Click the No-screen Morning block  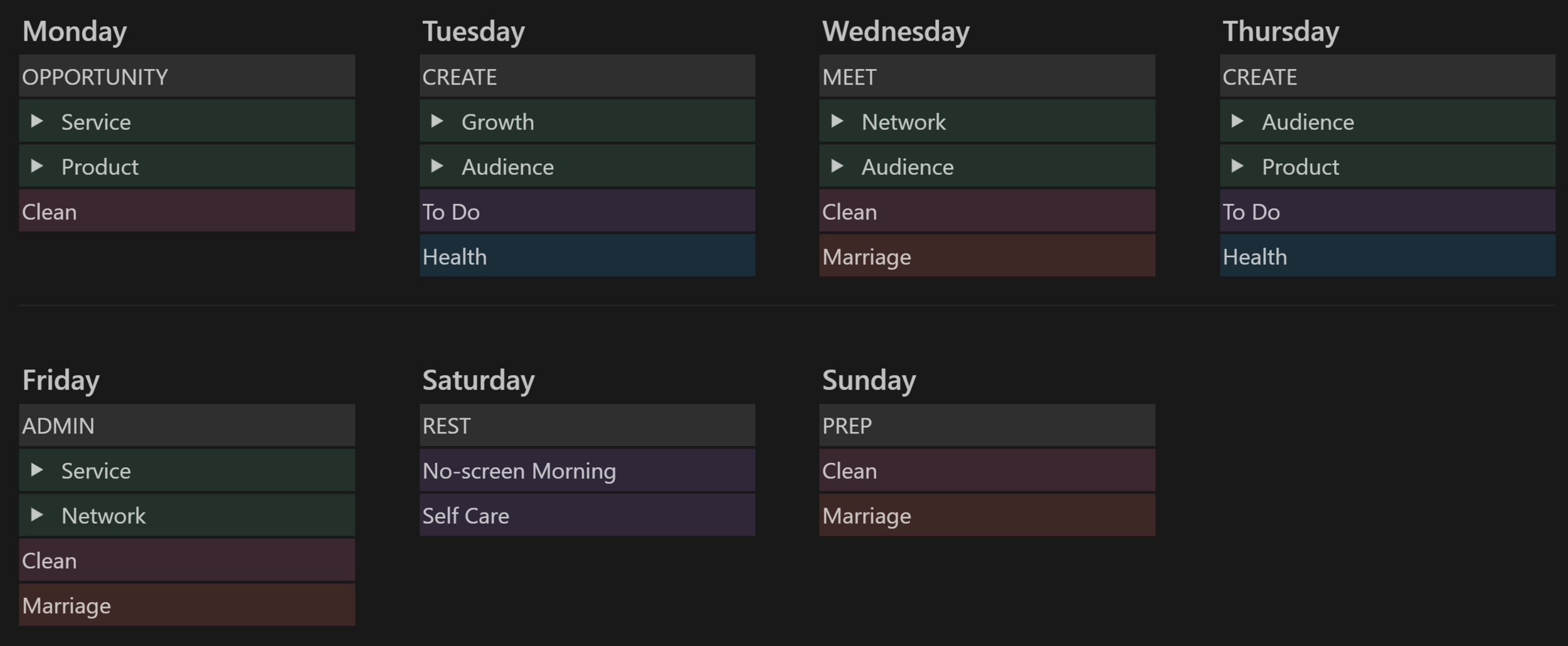(587, 470)
